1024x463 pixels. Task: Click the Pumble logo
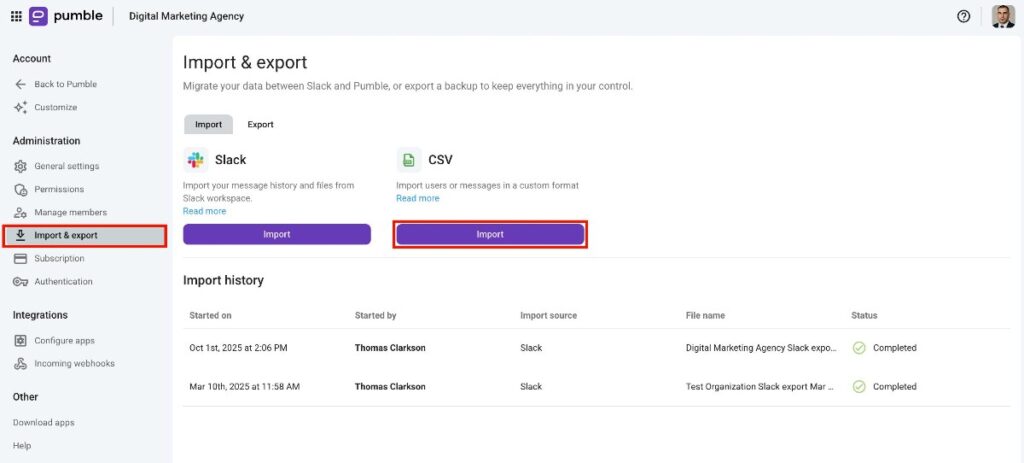click(x=65, y=16)
